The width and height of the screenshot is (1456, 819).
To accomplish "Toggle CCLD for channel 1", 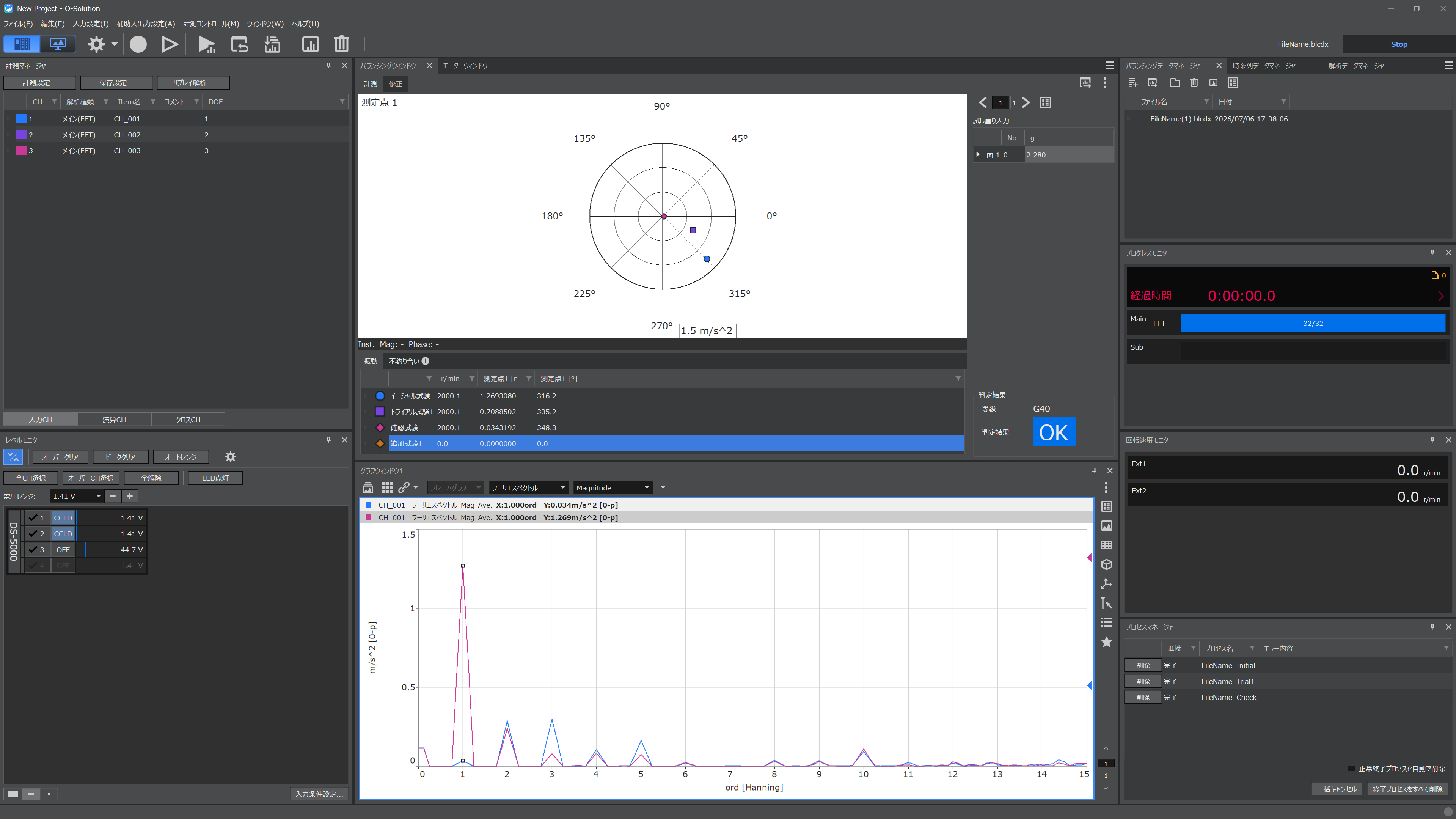I will tap(63, 518).
